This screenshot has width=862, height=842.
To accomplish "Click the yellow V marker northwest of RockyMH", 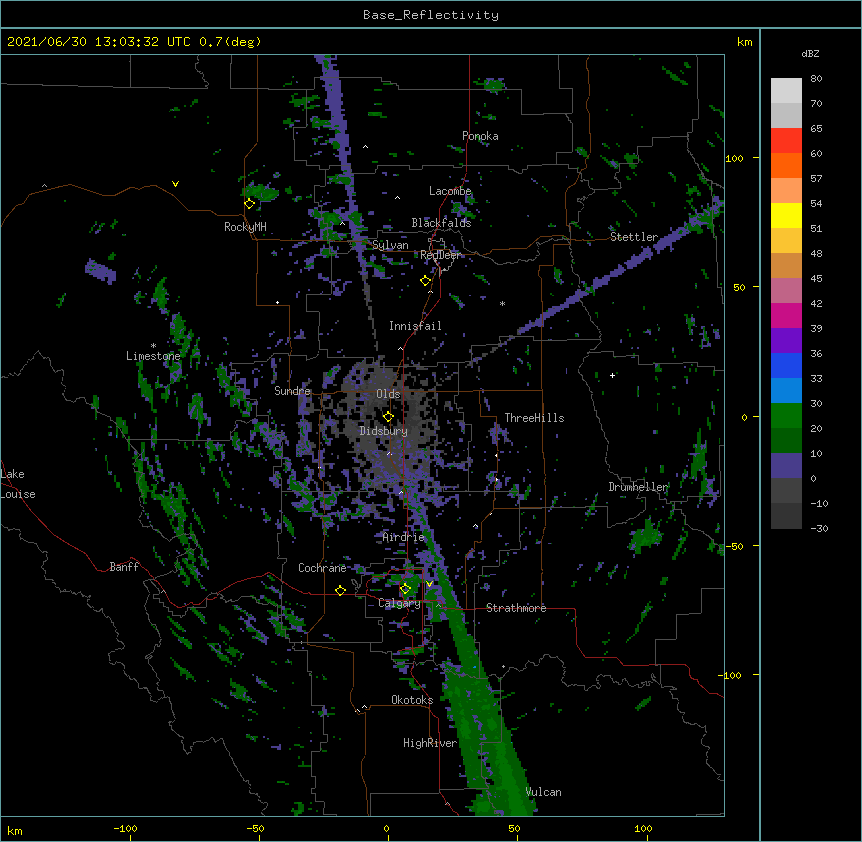I will (175, 184).
